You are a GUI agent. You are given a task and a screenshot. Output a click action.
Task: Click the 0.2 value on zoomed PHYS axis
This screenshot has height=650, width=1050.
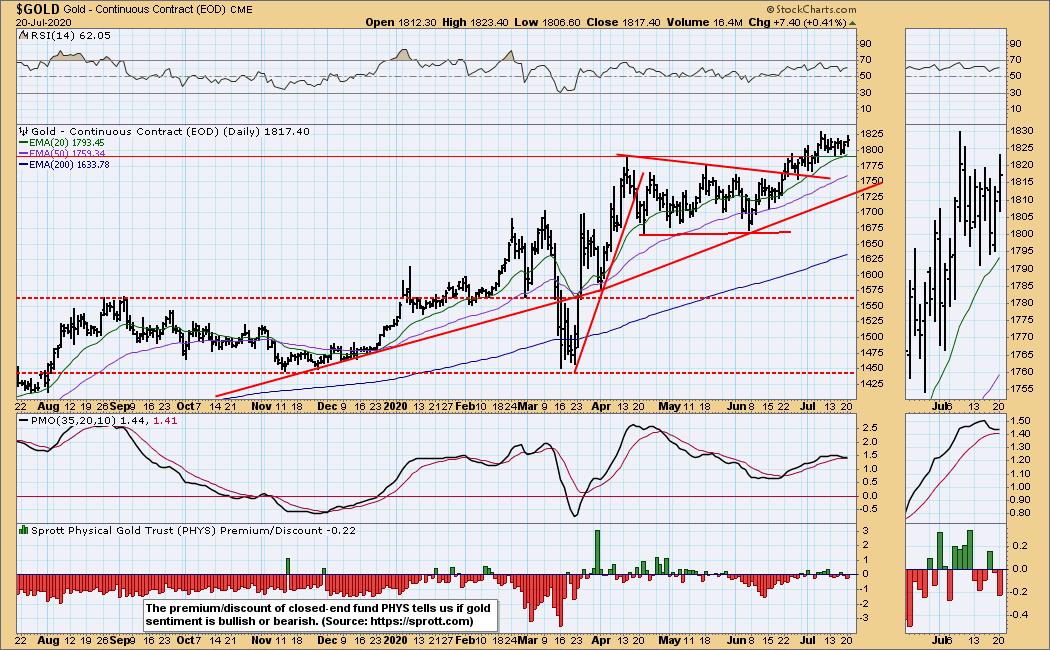pyautogui.click(x=1021, y=546)
